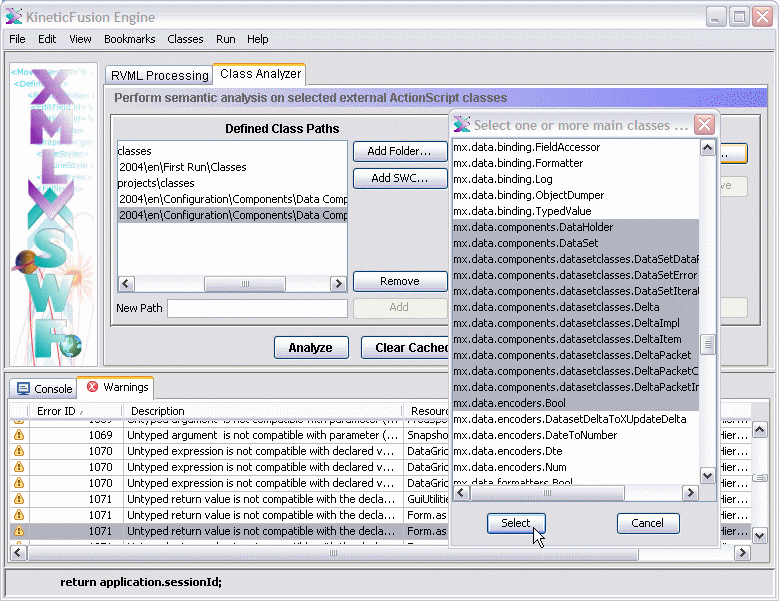This screenshot has height=601, width=779.
Task: Click the New Path text field
Action: (x=257, y=308)
